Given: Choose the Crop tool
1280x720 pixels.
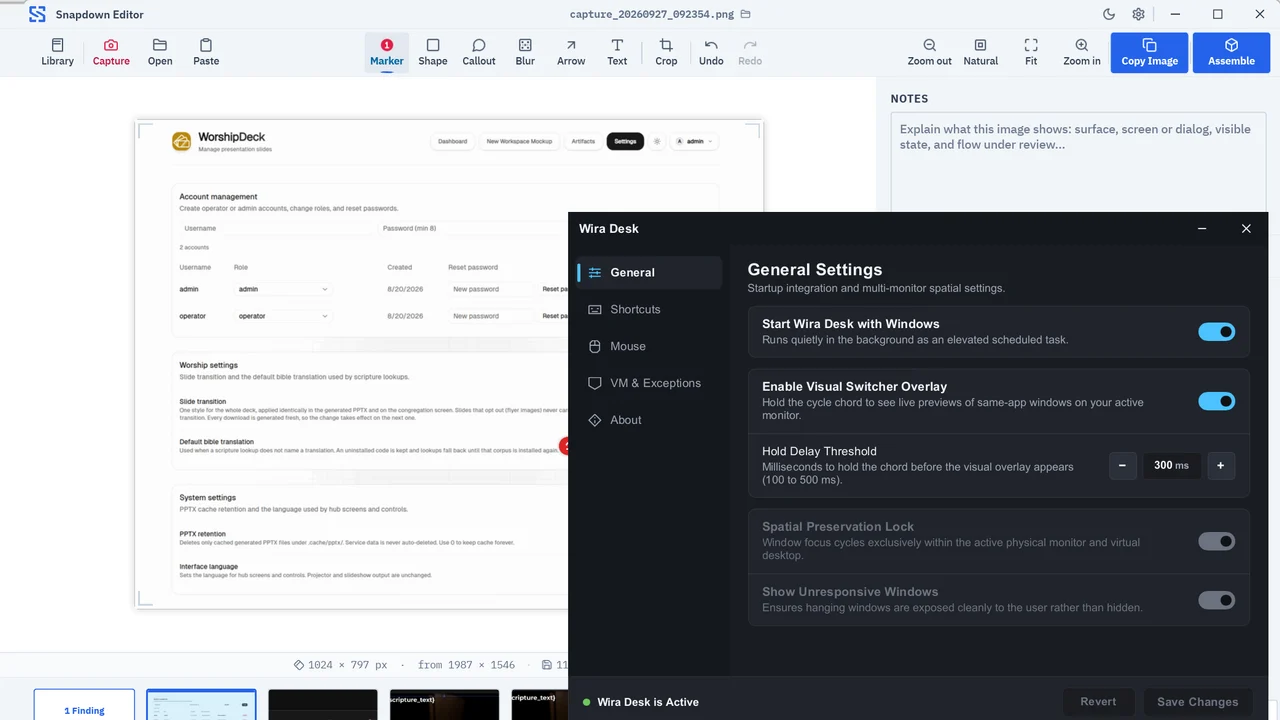Looking at the screenshot, I should click(x=666, y=52).
